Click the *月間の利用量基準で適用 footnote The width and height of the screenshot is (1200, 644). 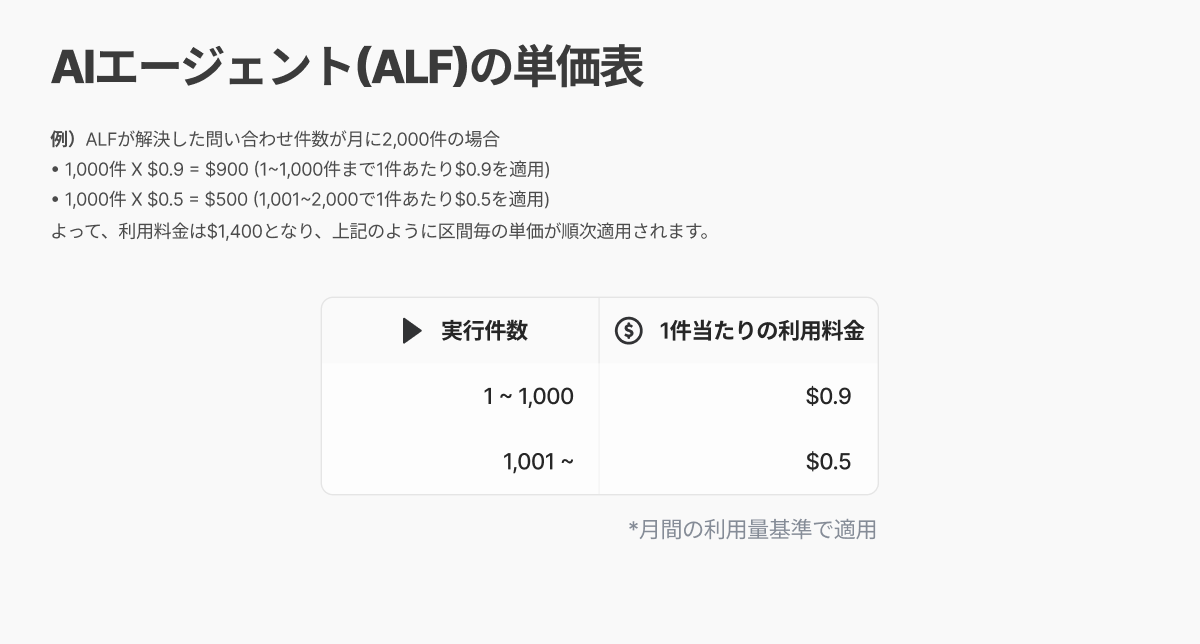(x=752, y=529)
